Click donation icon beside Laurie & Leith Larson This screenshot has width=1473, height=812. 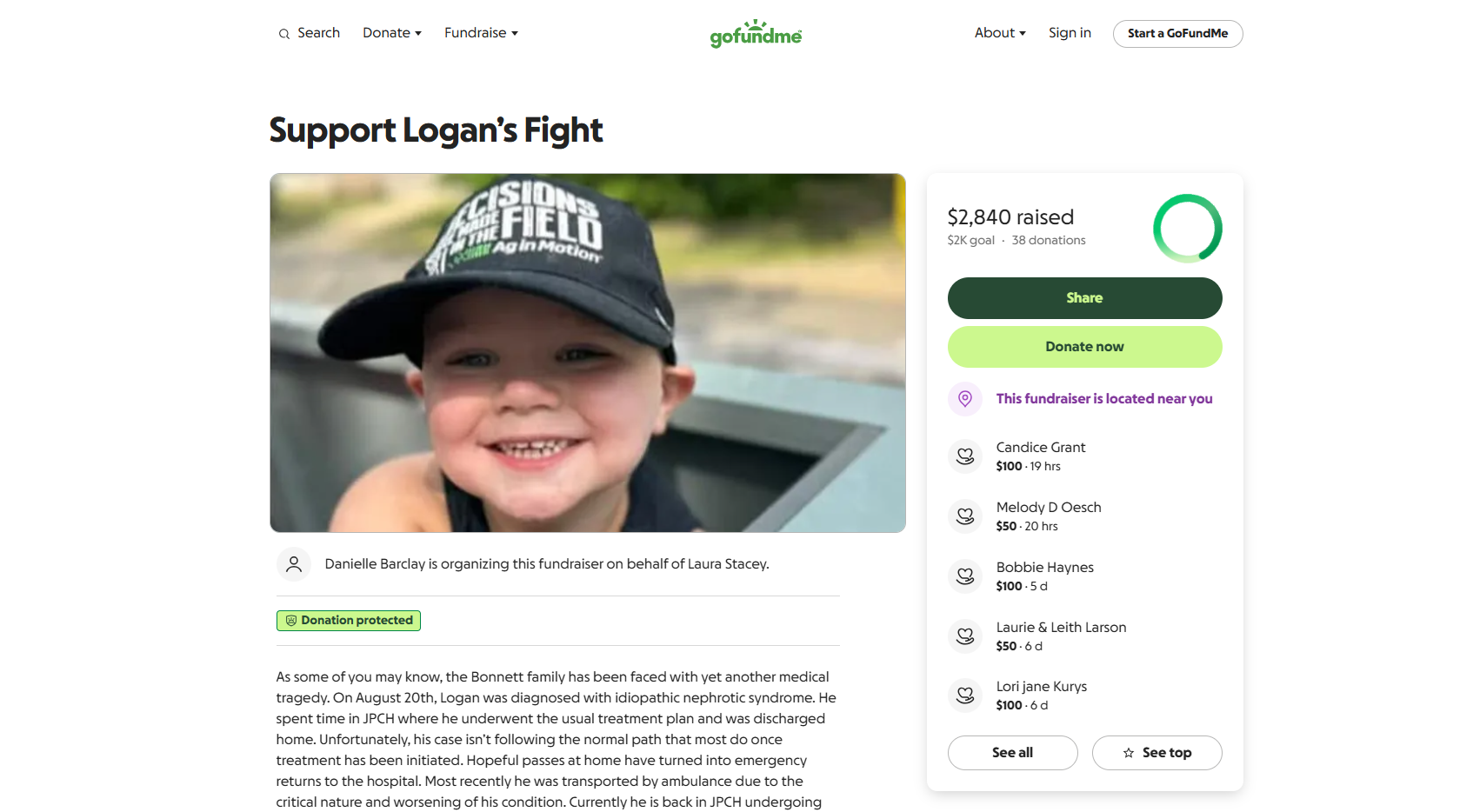pos(965,636)
